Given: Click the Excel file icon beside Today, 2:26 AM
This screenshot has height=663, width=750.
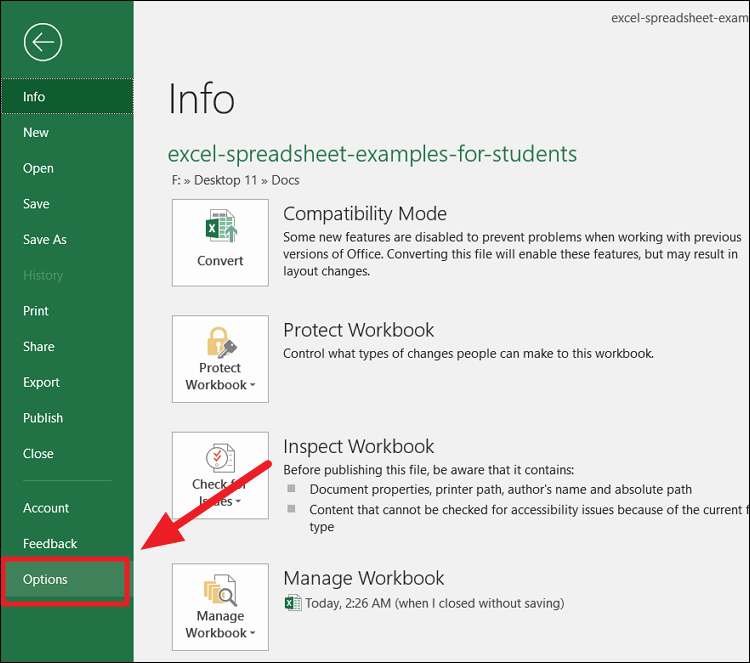Looking at the screenshot, I should pos(293,603).
